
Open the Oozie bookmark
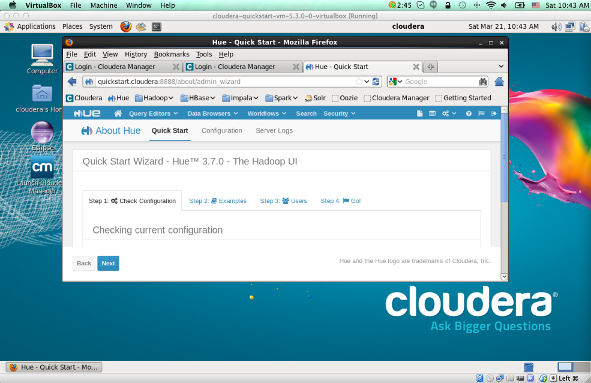click(344, 98)
